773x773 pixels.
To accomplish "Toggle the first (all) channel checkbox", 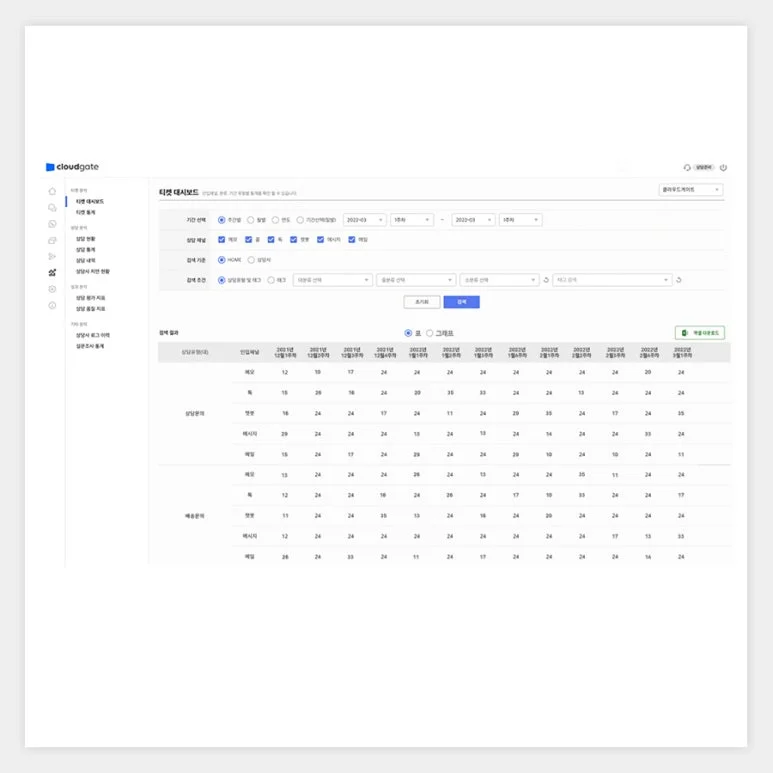I will point(222,240).
